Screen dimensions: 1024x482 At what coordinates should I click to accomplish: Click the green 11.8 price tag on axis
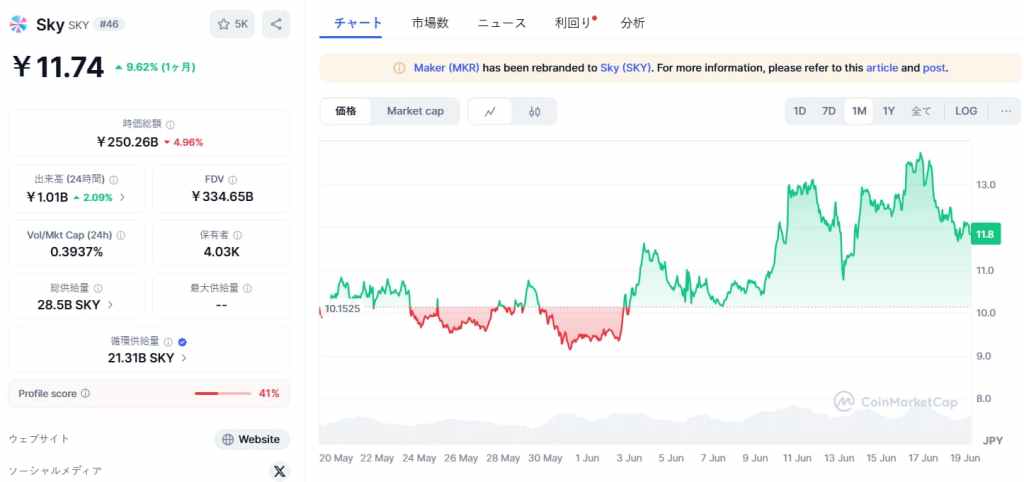(x=985, y=234)
